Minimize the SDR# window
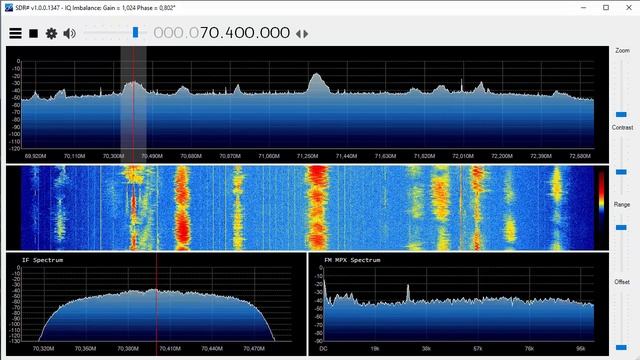 (x=584, y=7)
